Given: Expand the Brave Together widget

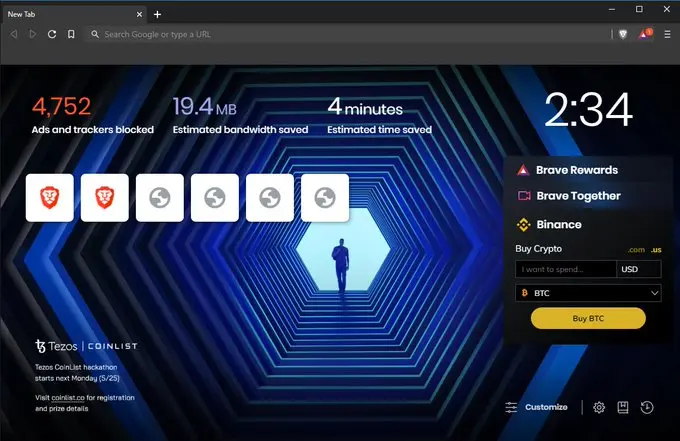Looking at the screenshot, I should coord(588,196).
